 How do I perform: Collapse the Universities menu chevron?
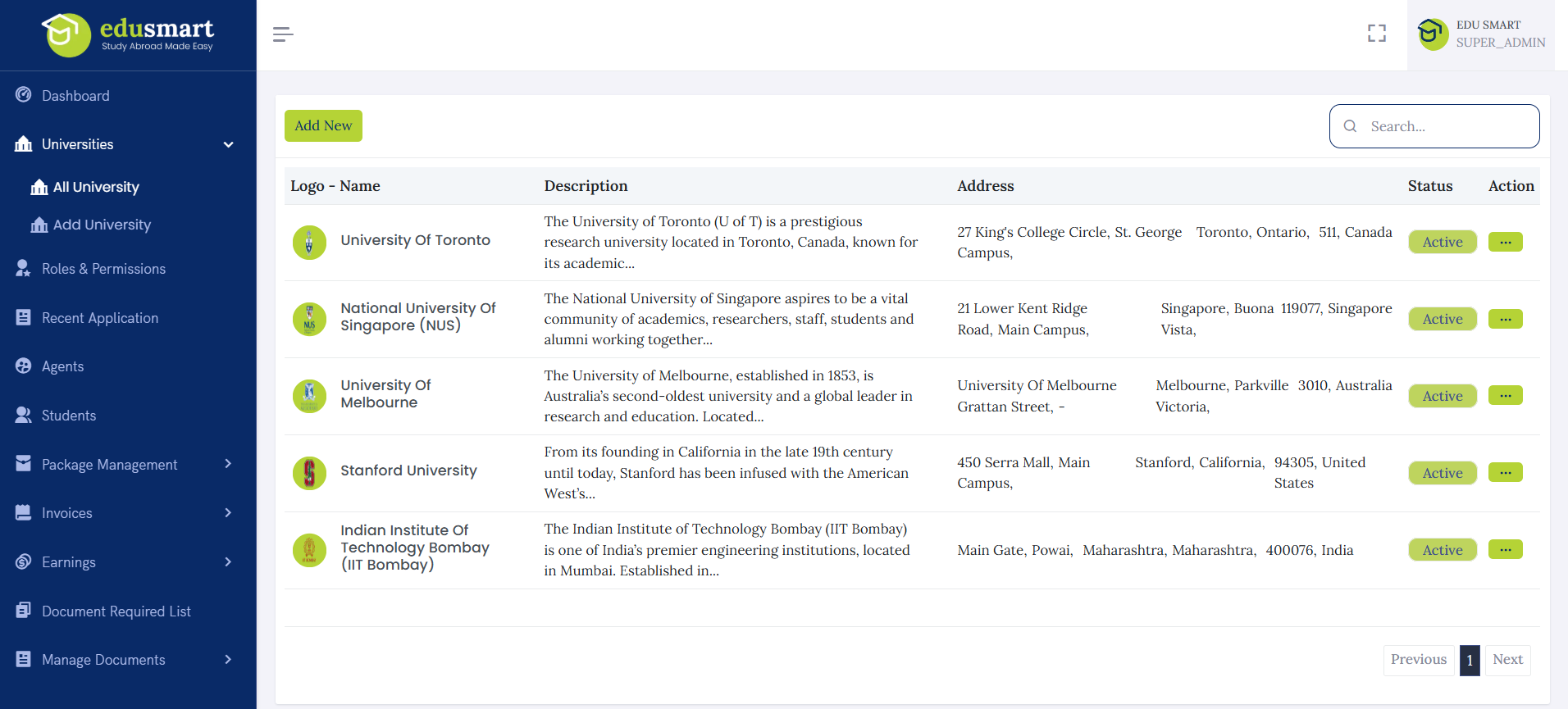tap(228, 145)
